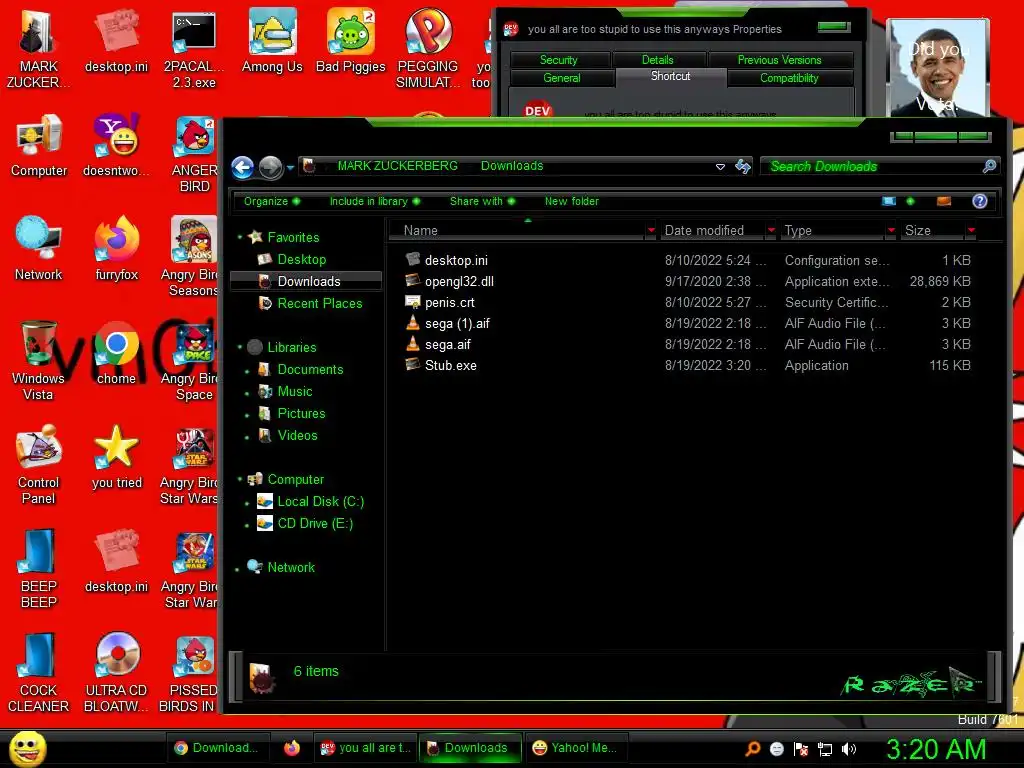The image size is (1024, 768).
Task: Open the Share with dropdown
Action: [483, 201]
